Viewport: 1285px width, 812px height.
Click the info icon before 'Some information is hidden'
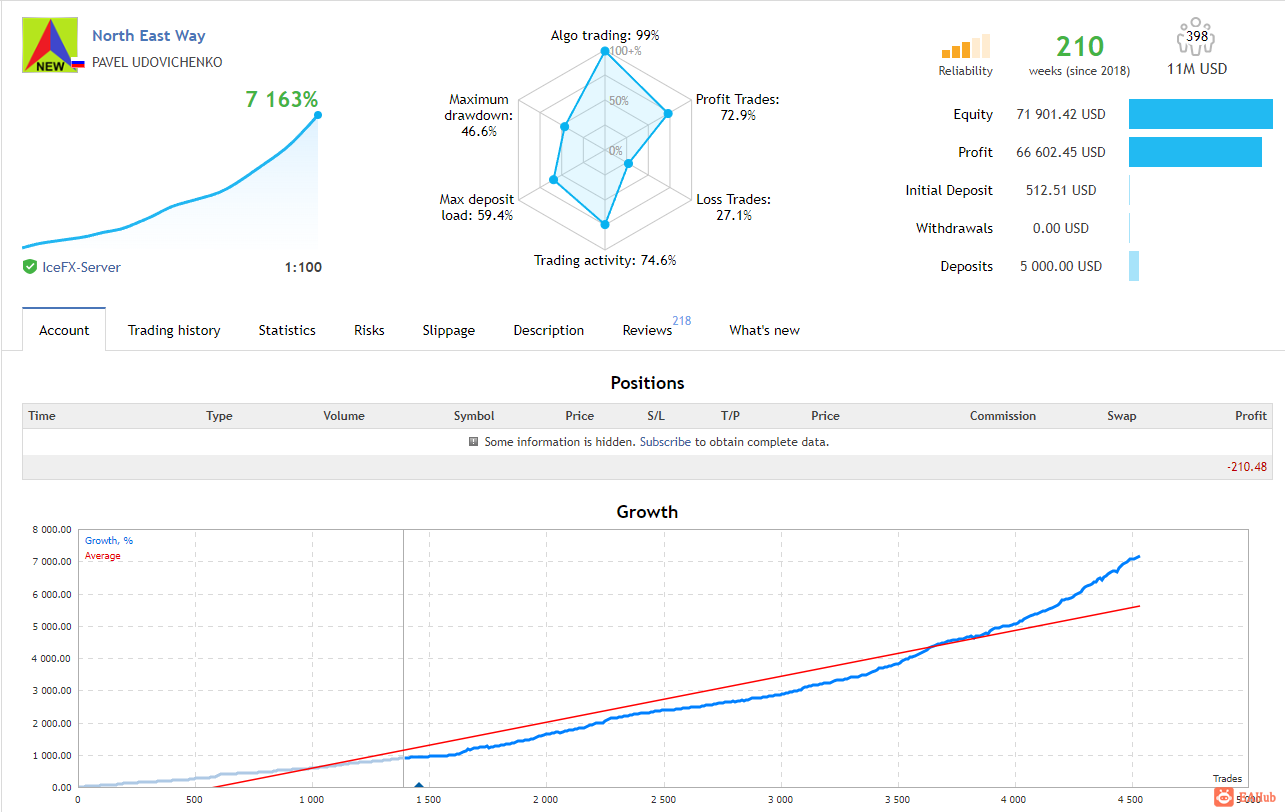tap(473, 441)
